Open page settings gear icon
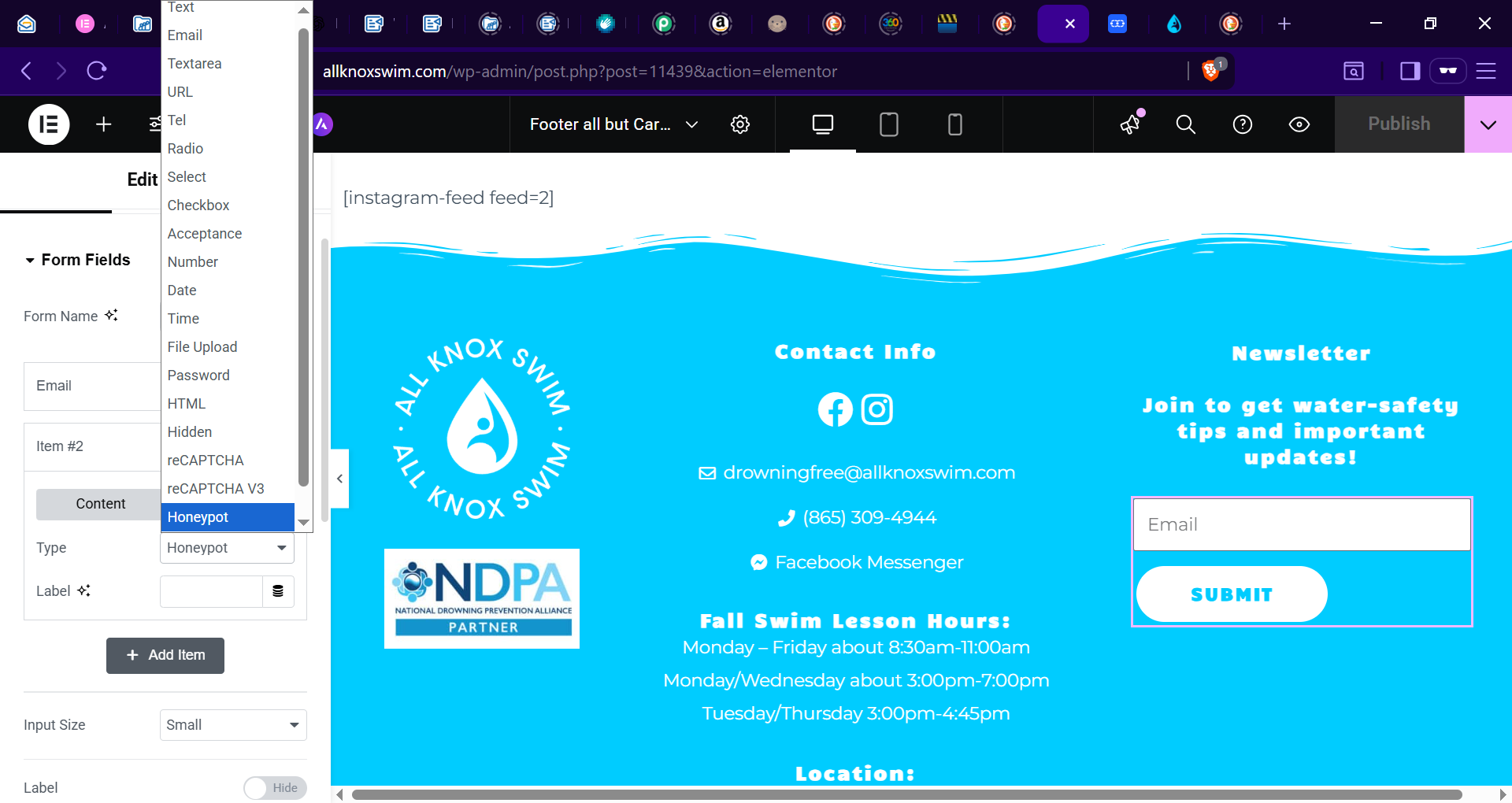 pos(740,124)
